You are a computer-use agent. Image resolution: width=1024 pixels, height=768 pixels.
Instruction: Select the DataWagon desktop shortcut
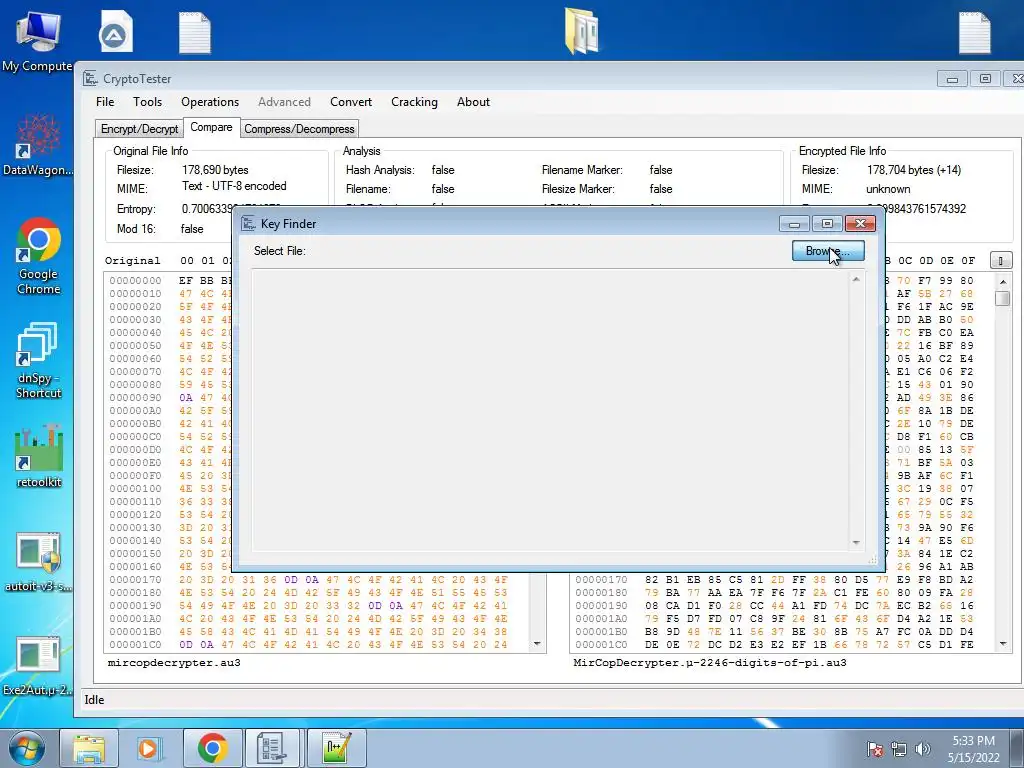pyautogui.click(x=37, y=145)
